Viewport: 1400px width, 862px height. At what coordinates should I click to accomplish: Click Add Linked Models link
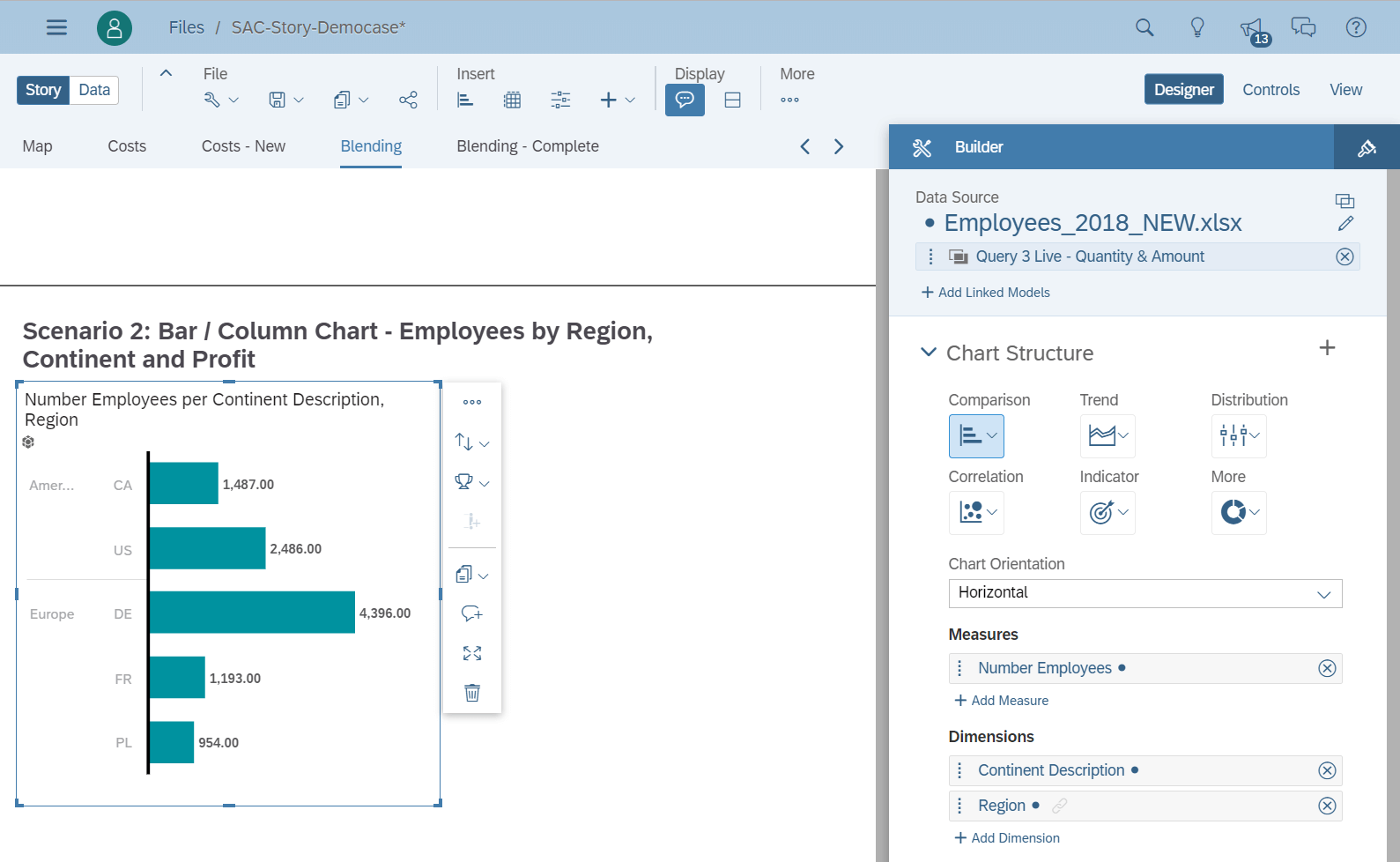(985, 293)
